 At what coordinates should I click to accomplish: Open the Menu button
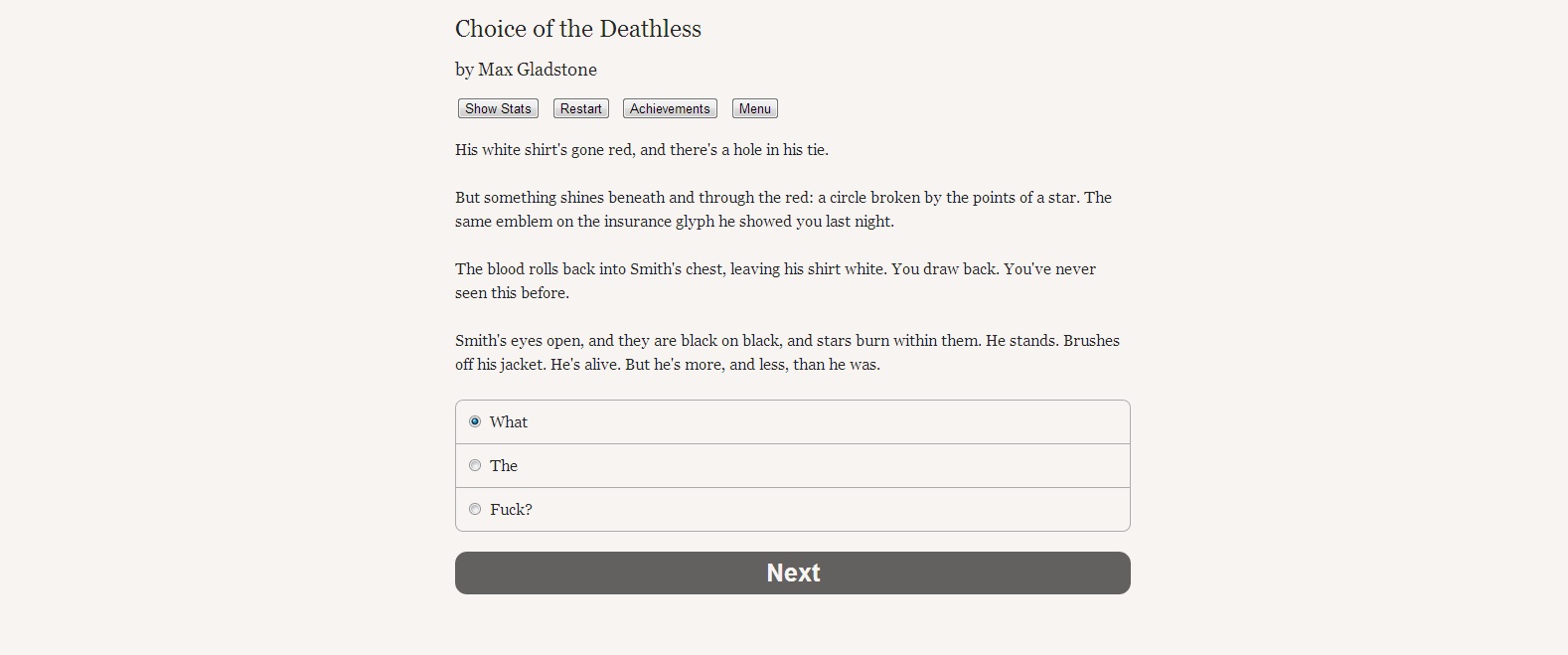(754, 108)
